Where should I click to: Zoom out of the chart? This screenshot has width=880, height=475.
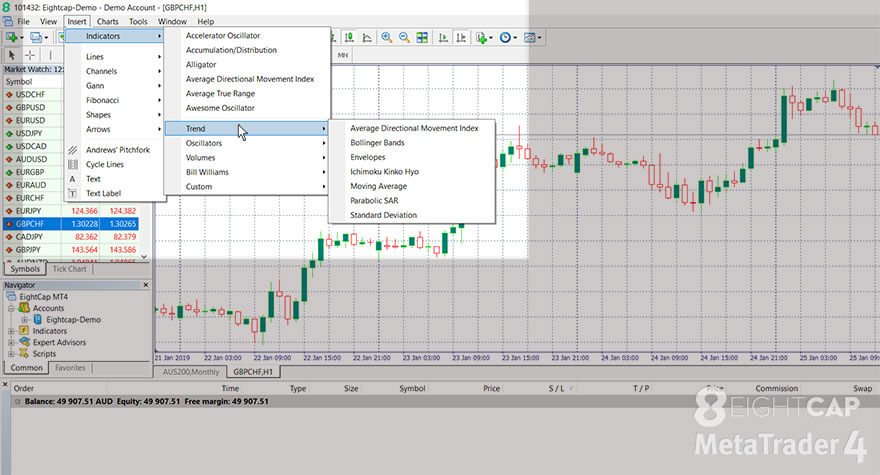coord(404,38)
